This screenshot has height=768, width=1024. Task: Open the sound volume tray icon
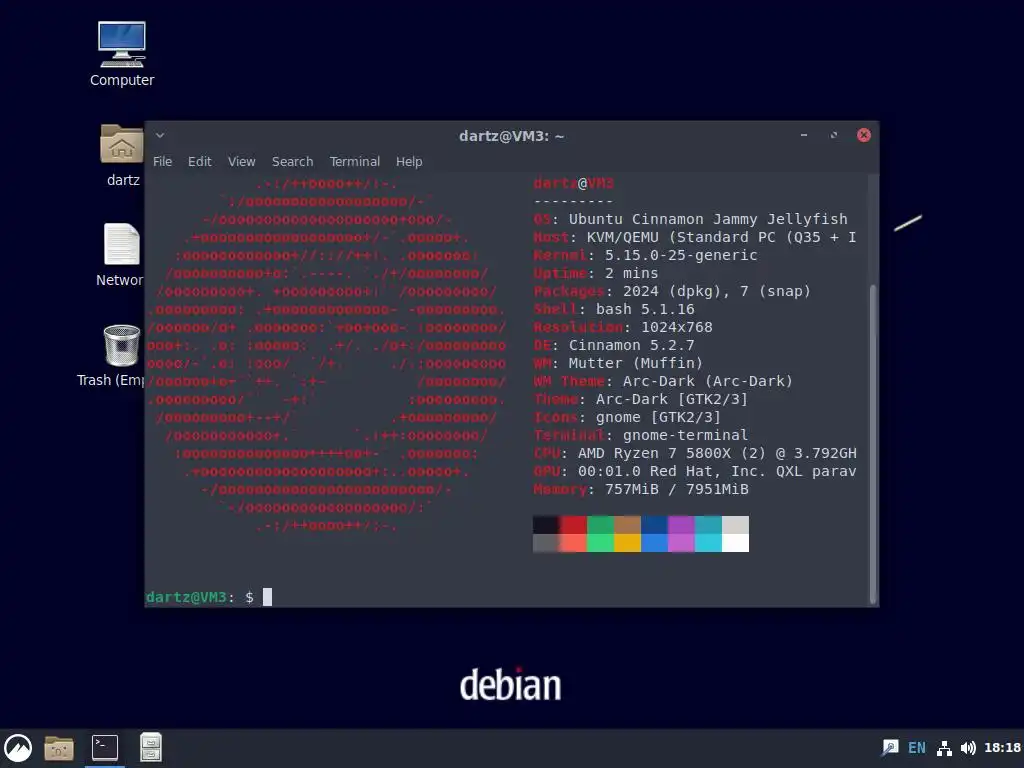click(968, 748)
